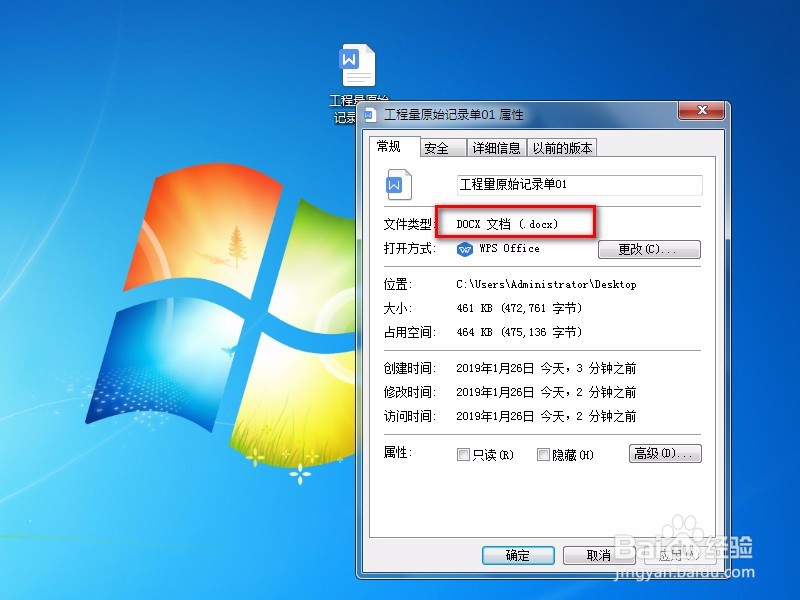Open the 详细信息 tab
The height and width of the screenshot is (600, 800).
click(496, 148)
